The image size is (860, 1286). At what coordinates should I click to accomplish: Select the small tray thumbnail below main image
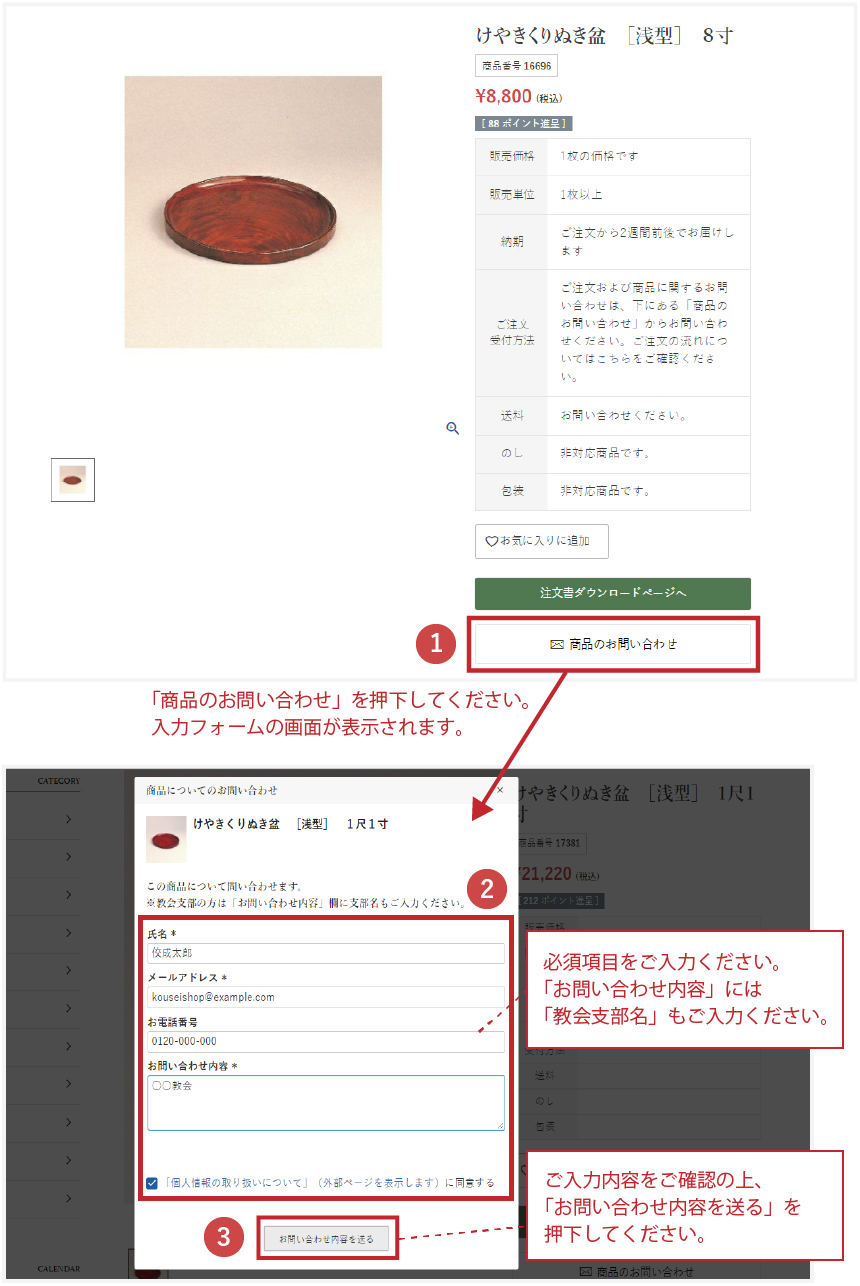click(73, 480)
